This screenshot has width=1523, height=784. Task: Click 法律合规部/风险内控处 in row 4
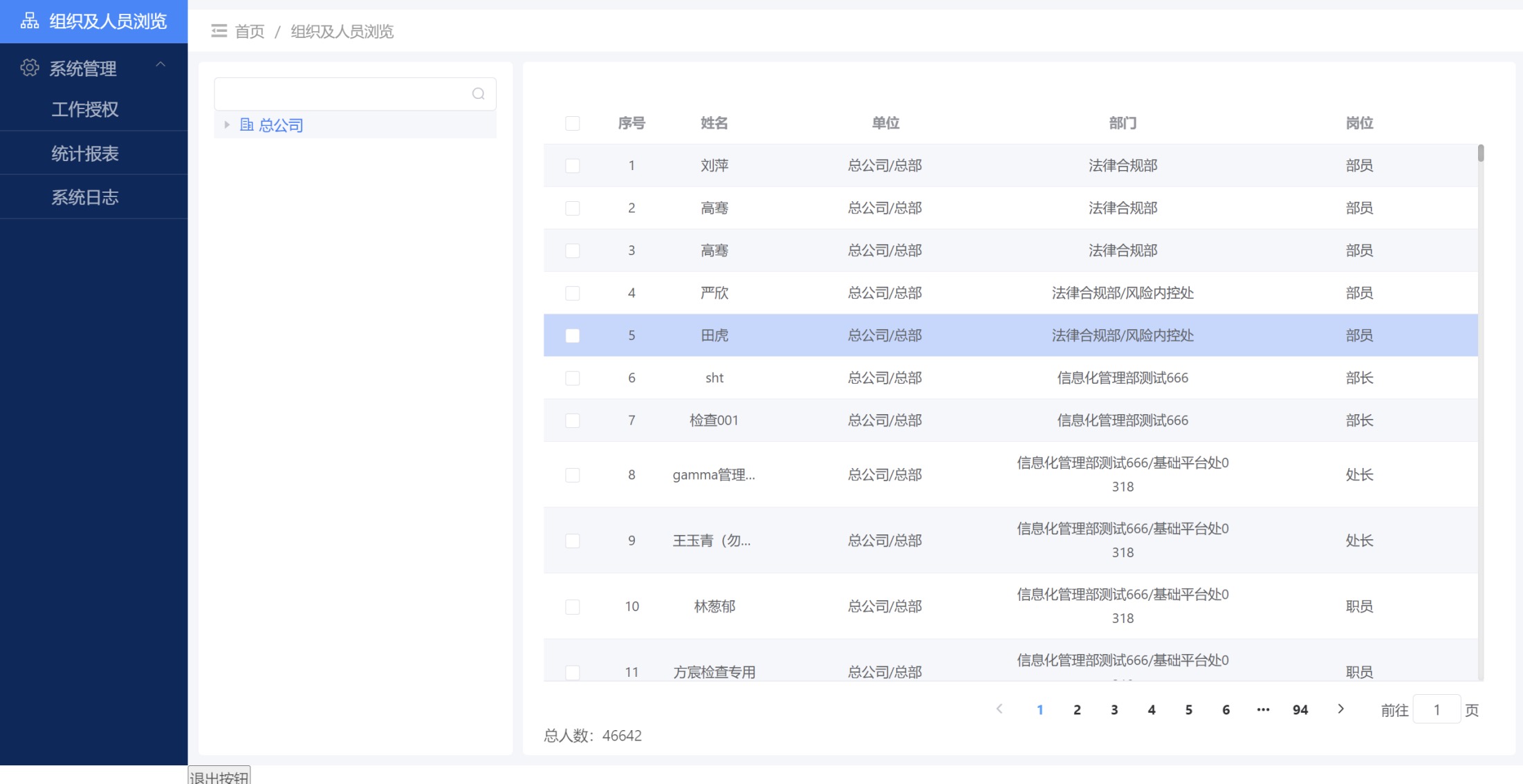[x=1123, y=292]
